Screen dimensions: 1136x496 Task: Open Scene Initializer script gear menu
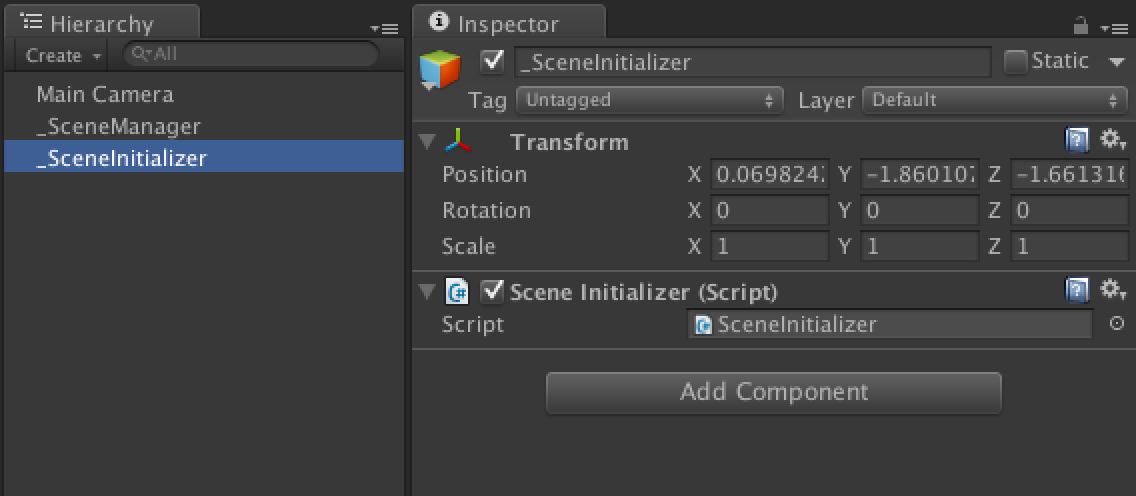(x=1113, y=290)
